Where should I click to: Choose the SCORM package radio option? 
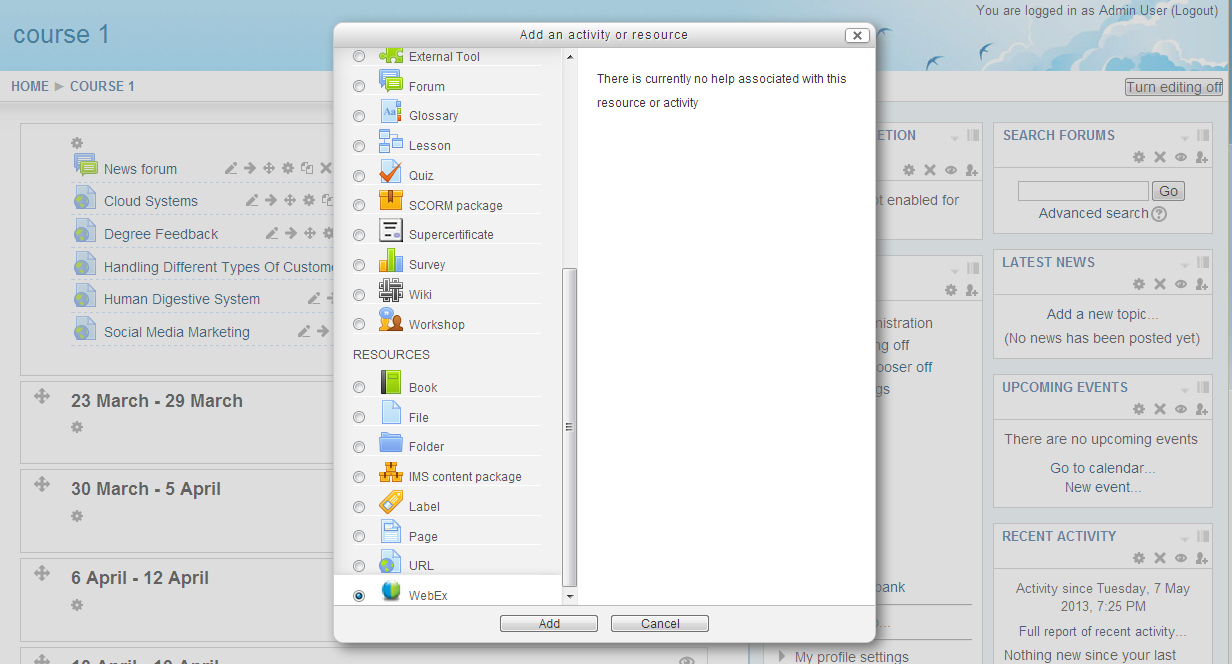[359, 206]
